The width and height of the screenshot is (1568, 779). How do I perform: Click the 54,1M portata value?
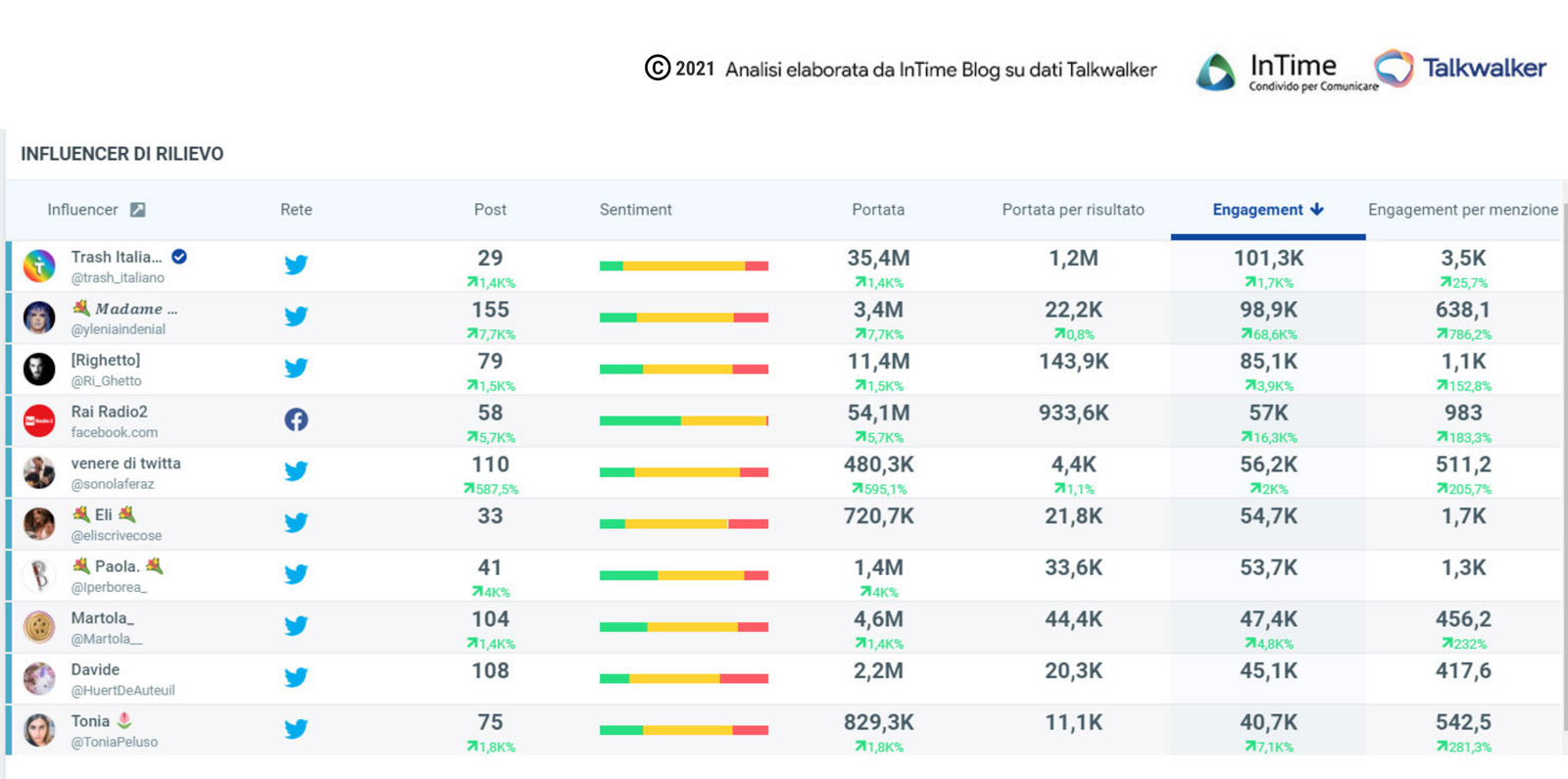(878, 414)
